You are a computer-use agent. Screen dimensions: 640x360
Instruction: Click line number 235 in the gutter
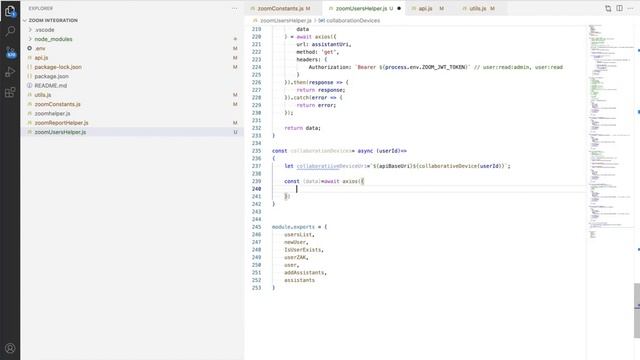(x=256, y=151)
